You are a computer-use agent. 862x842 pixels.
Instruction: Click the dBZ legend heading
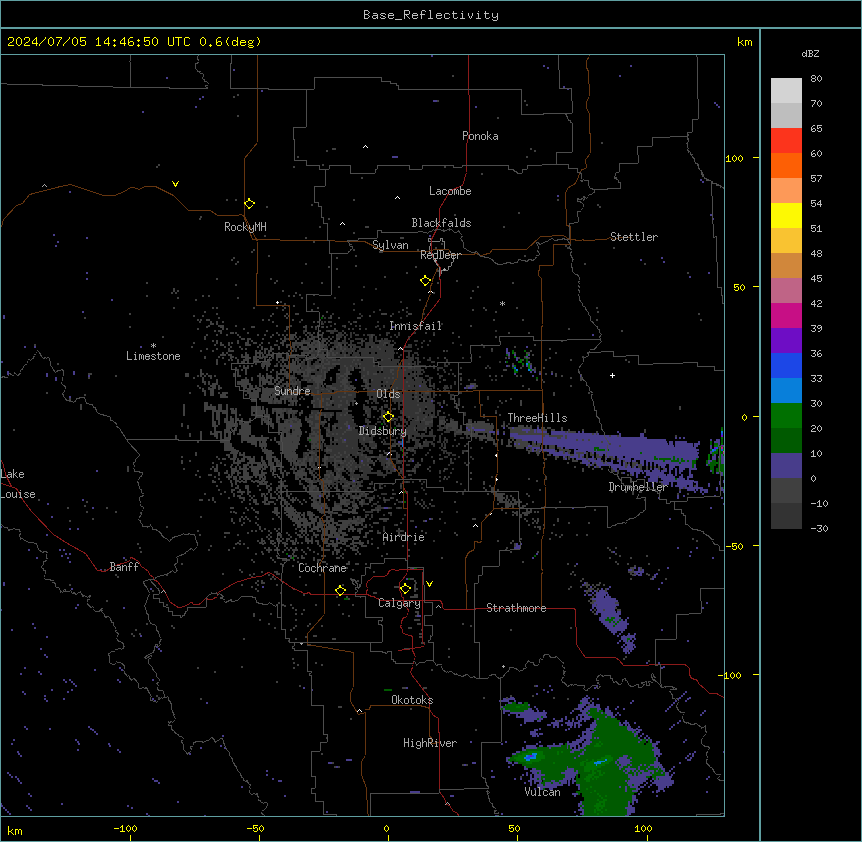click(810, 53)
